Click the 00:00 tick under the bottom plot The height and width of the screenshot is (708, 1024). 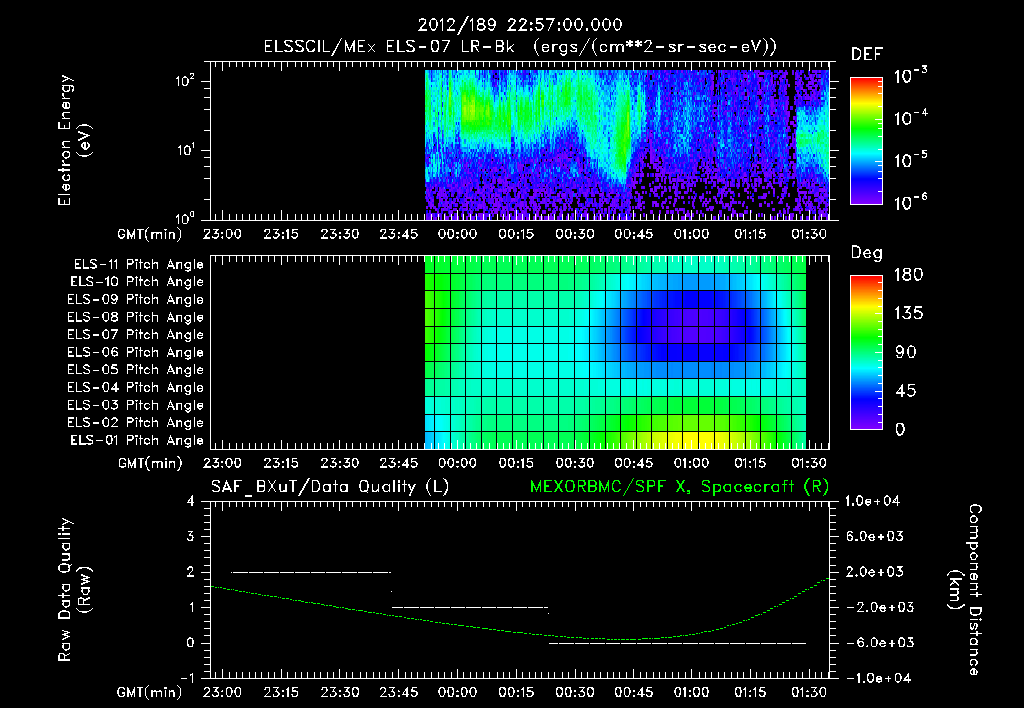457,692
